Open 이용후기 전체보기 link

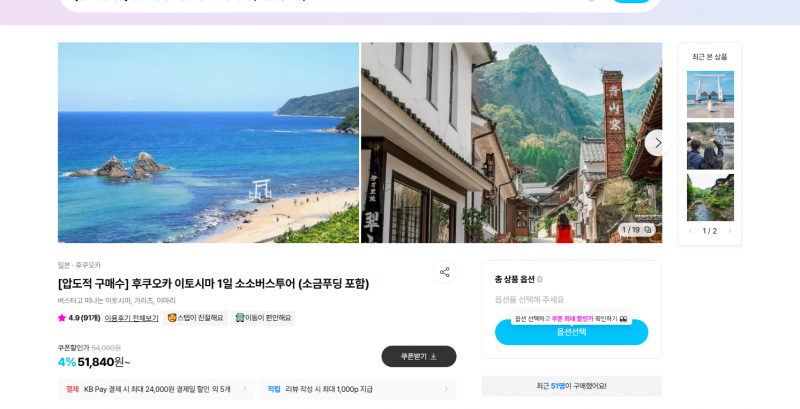point(132,318)
